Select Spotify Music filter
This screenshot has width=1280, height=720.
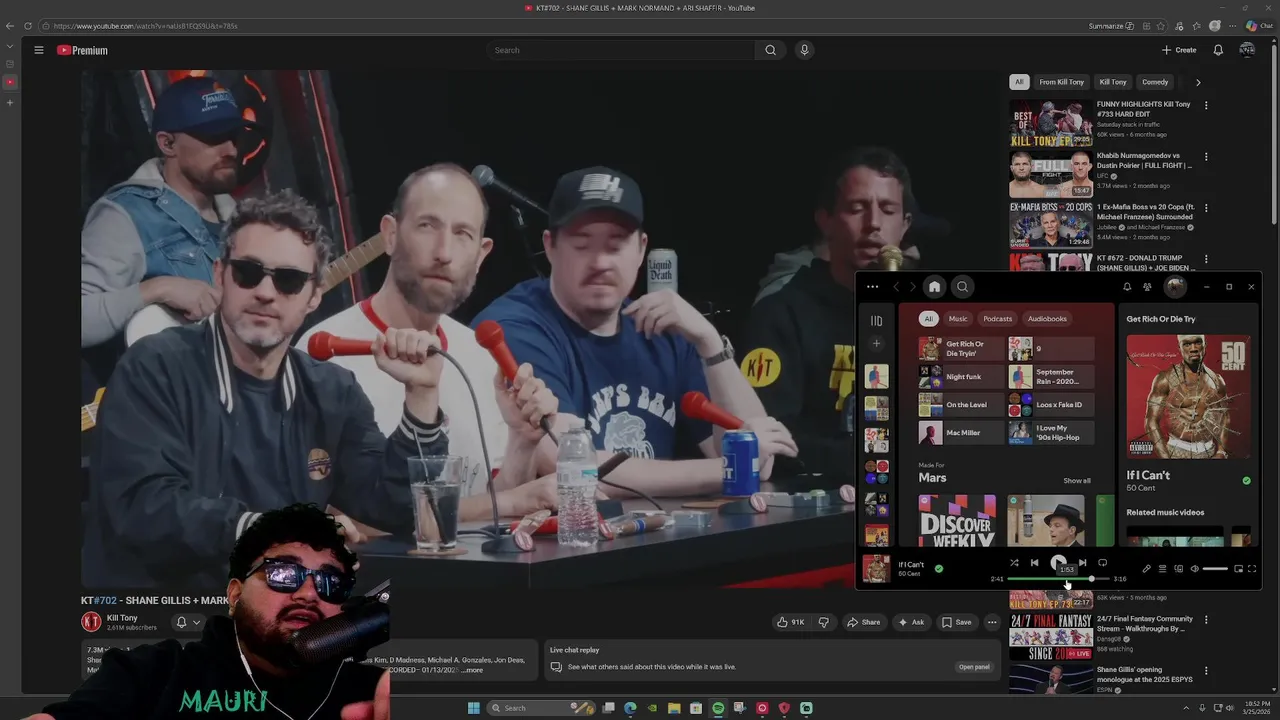click(958, 319)
